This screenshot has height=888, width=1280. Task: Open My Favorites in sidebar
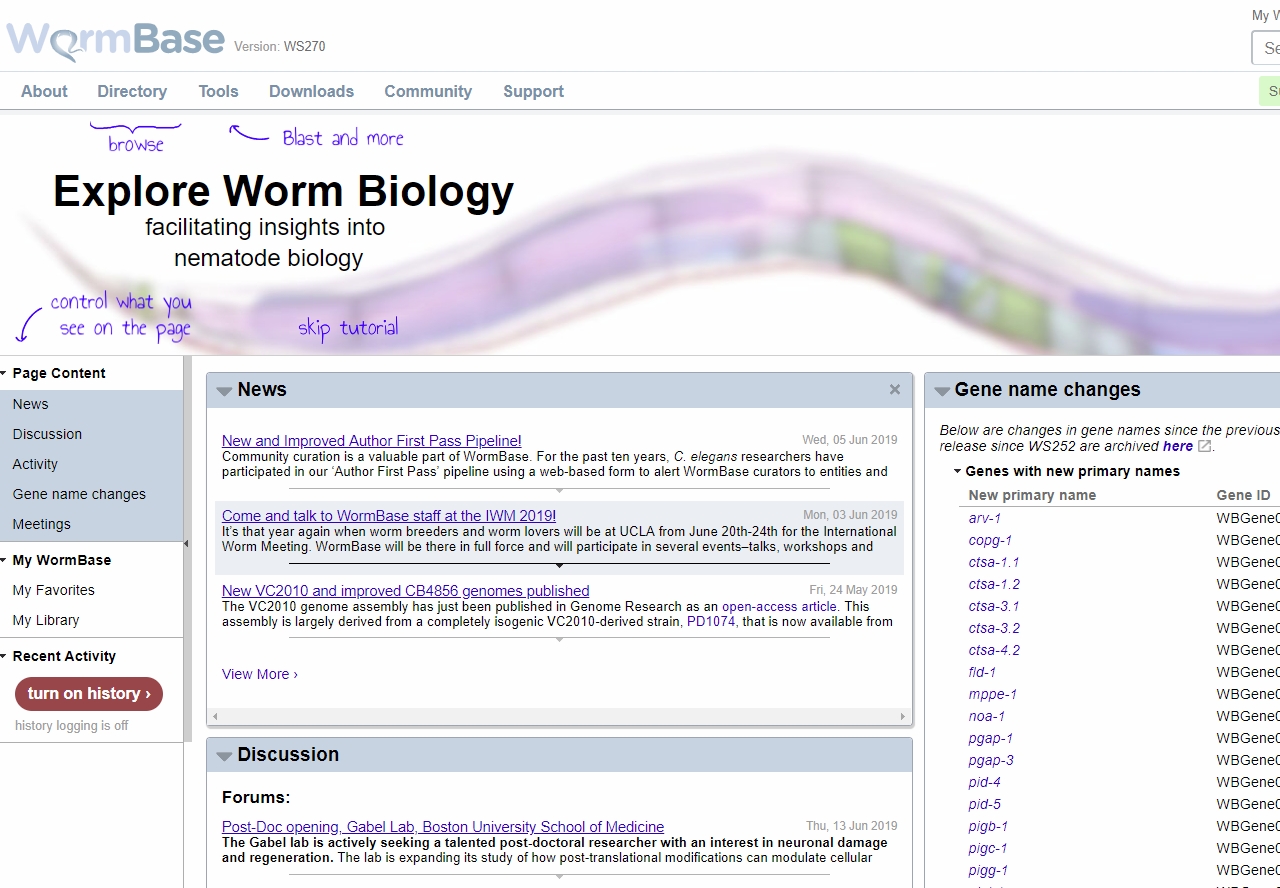pos(54,590)
